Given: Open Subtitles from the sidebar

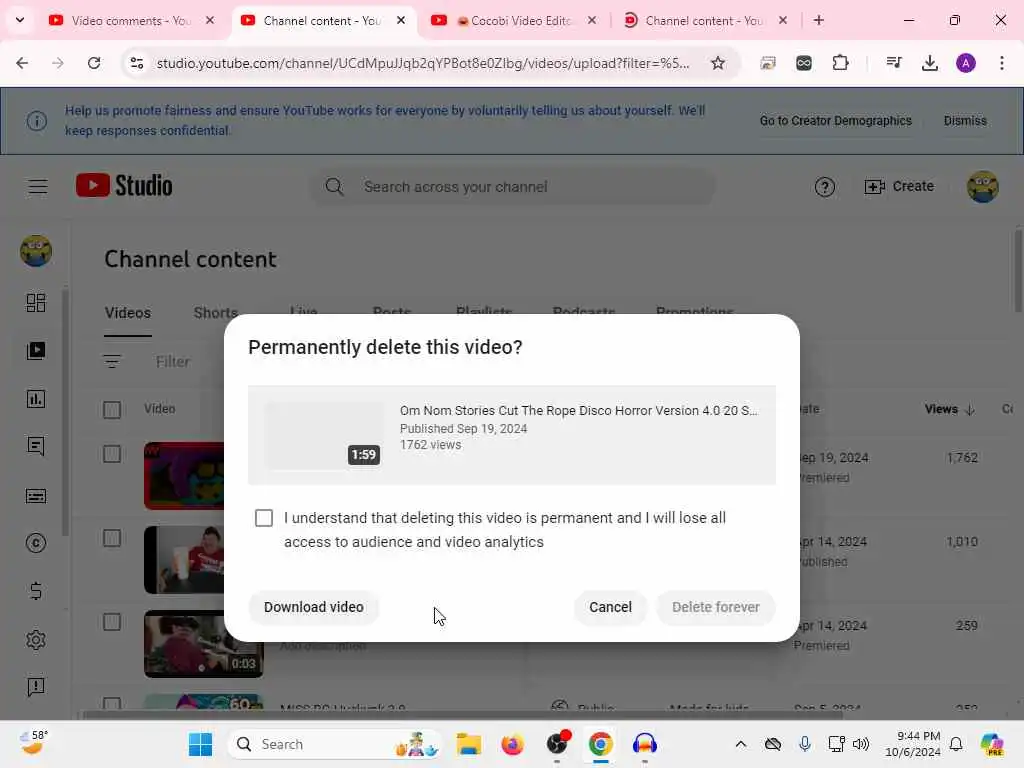Looking at the screenshot, I should click(36, 496).
